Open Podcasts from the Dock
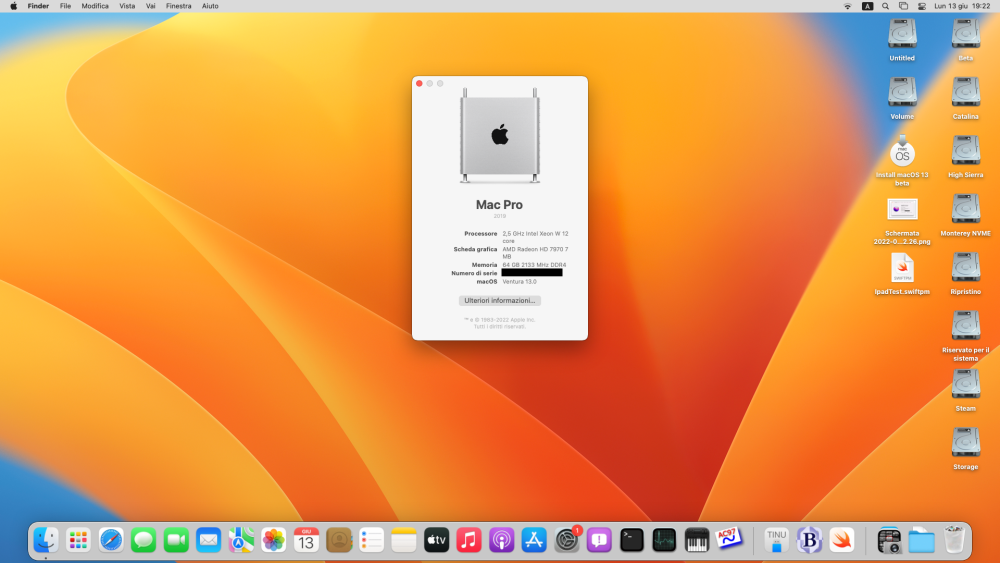Image resolution: width=1000 pixels, height=563 pixels. pyautogui.click(x=501, y=541)
